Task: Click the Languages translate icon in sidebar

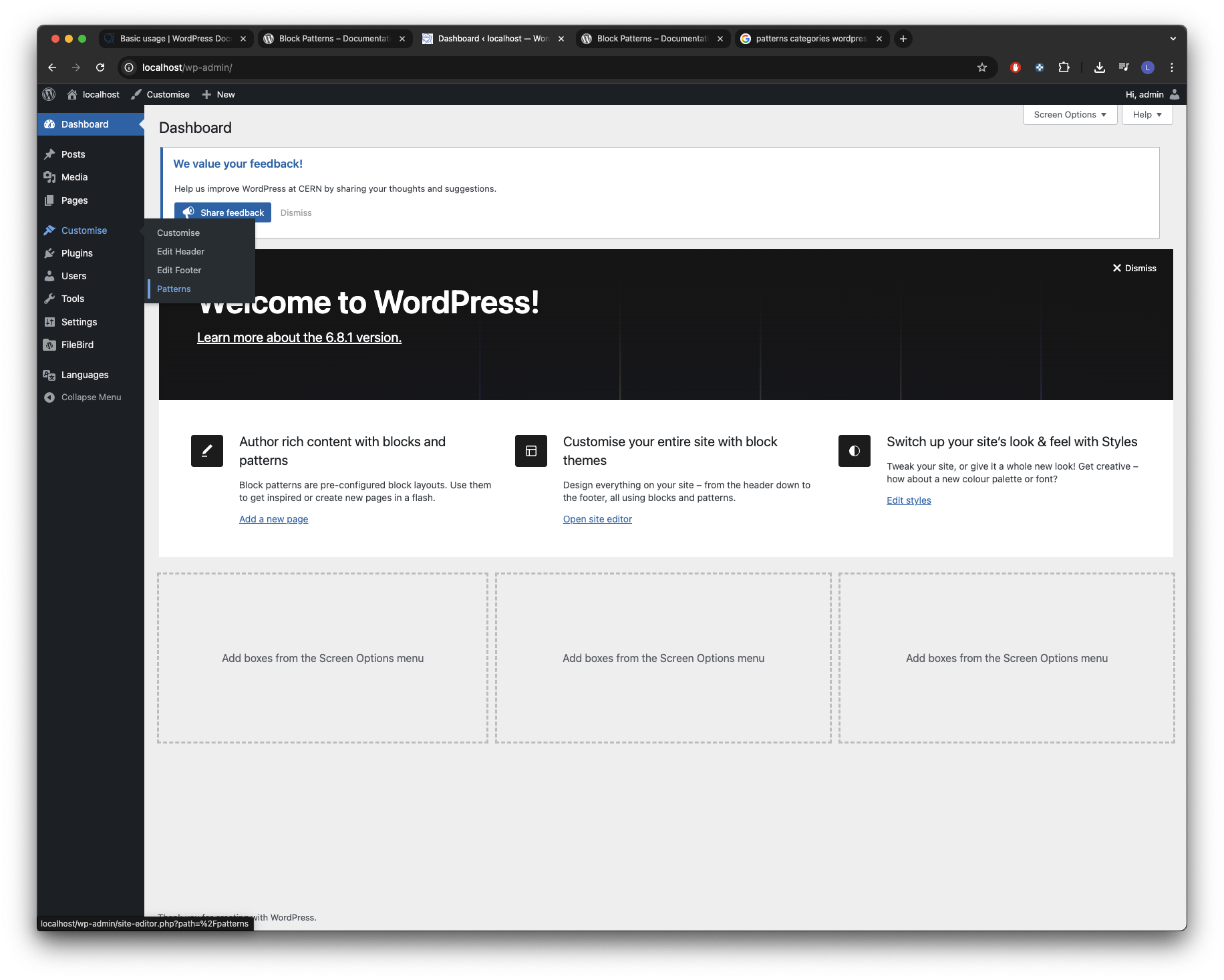Action: [49, 375]
